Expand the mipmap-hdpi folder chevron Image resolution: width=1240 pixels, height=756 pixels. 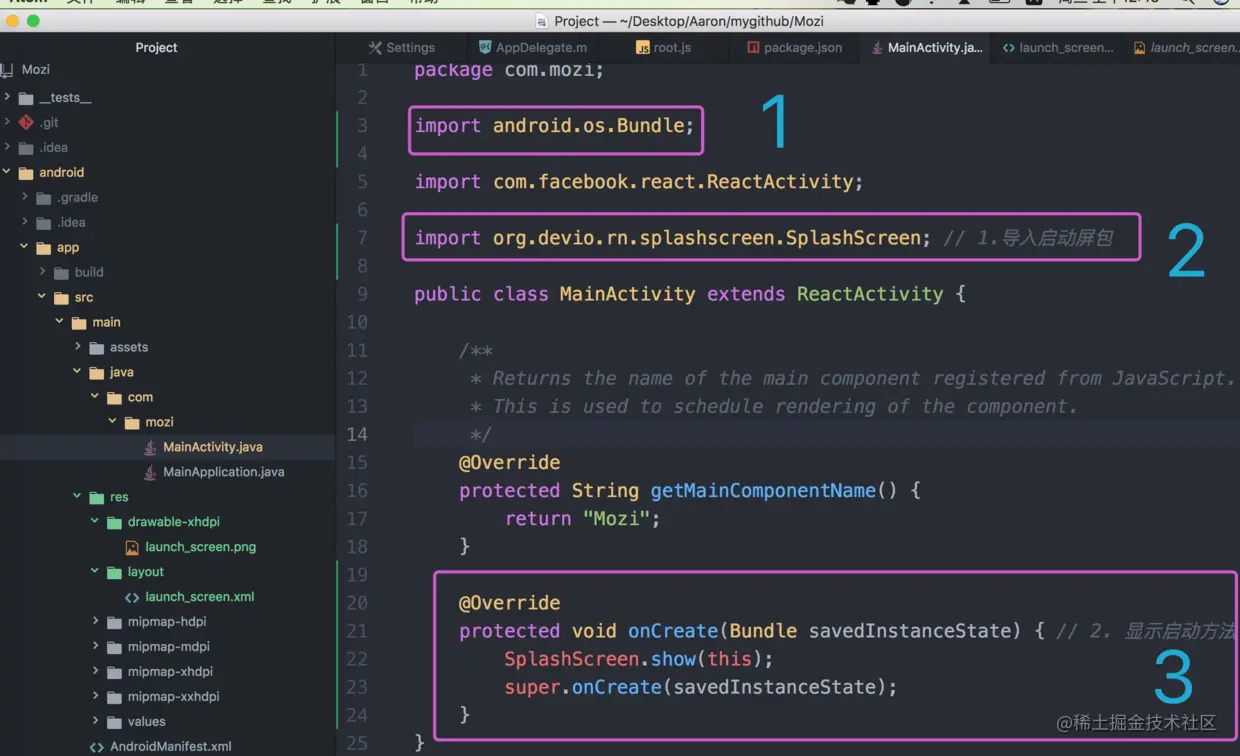click(96, 622)
